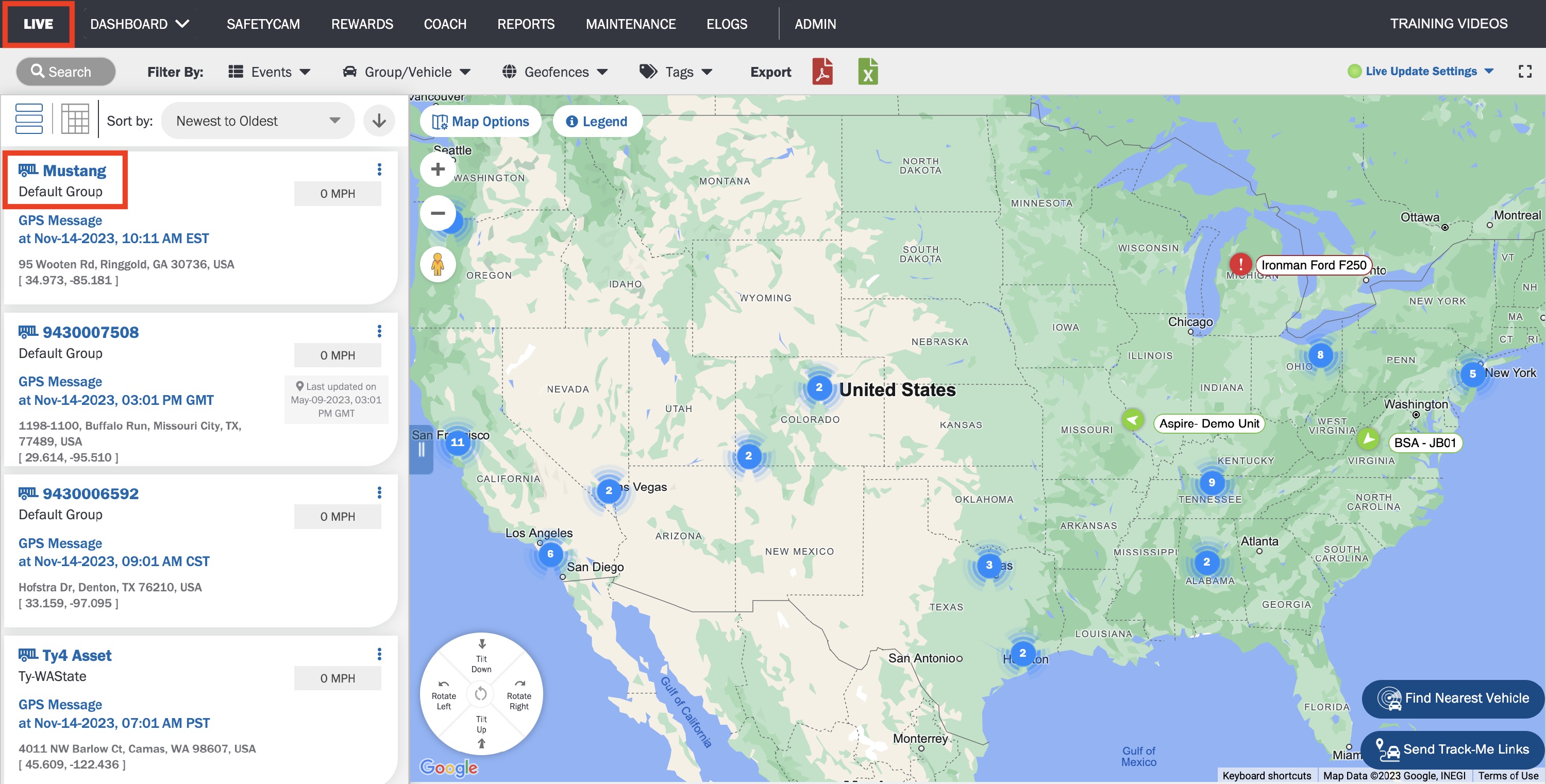Open the COACH section

[x=445, y=24]
